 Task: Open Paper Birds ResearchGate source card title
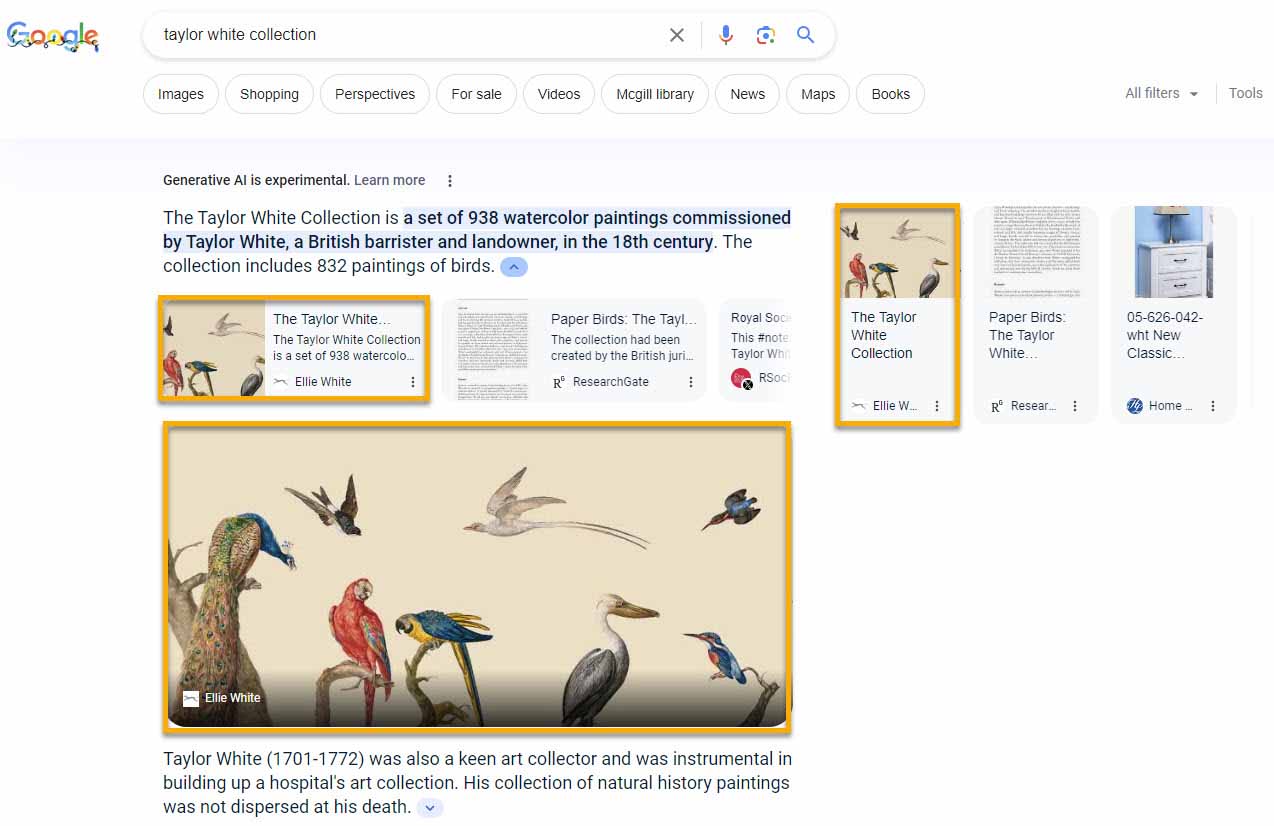coord(624,319)
